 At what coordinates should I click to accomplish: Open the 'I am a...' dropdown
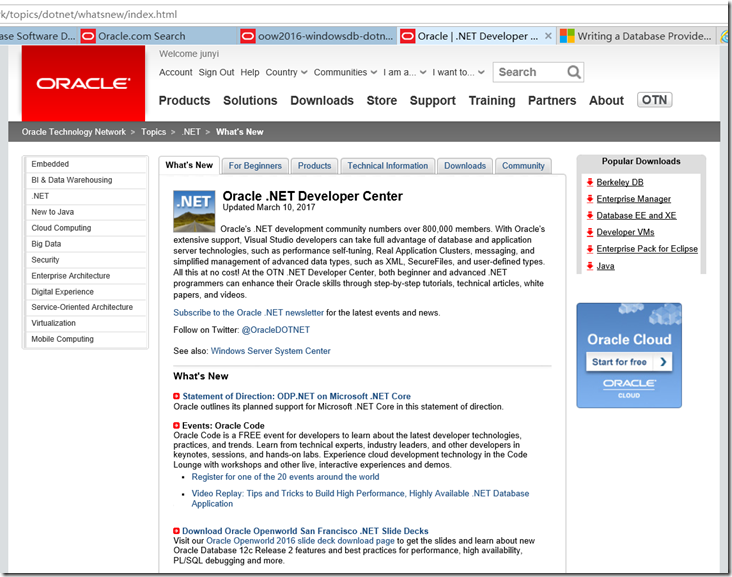pyautogui.click(x=404, y=72)
